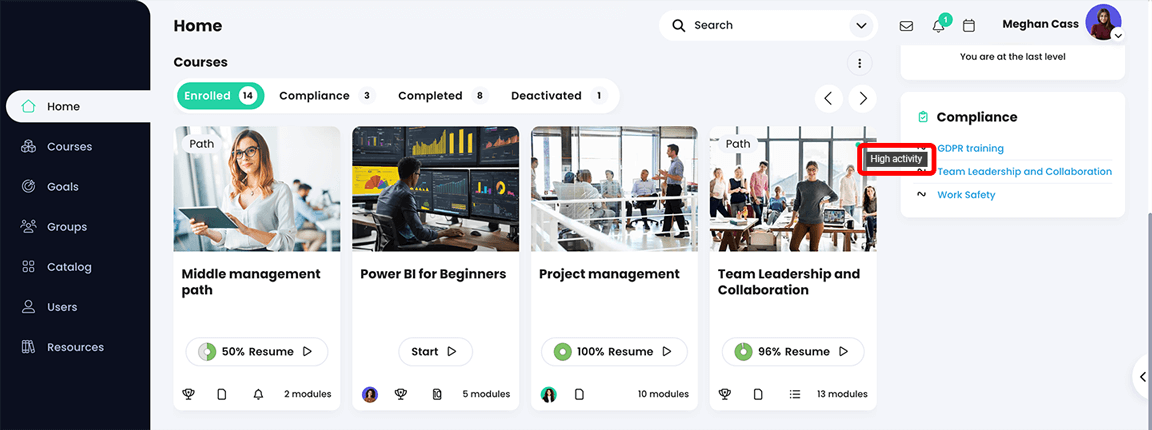Viewport: 1152px width, 430px height.
Task: Click the Middle management path title
Action: click(251, 282)
